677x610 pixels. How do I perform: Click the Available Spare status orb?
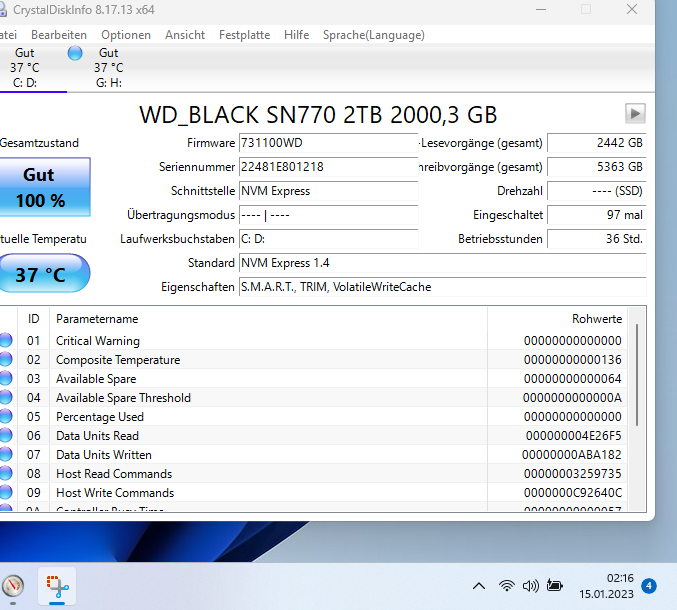click(6, 379)
